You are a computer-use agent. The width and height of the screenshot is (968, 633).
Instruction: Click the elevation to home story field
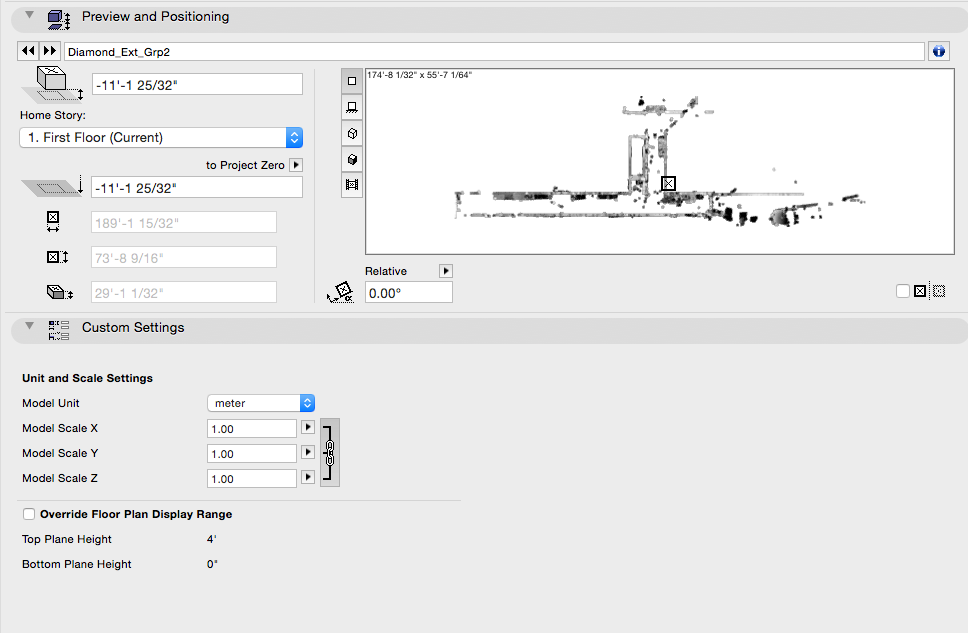(197, 85)
